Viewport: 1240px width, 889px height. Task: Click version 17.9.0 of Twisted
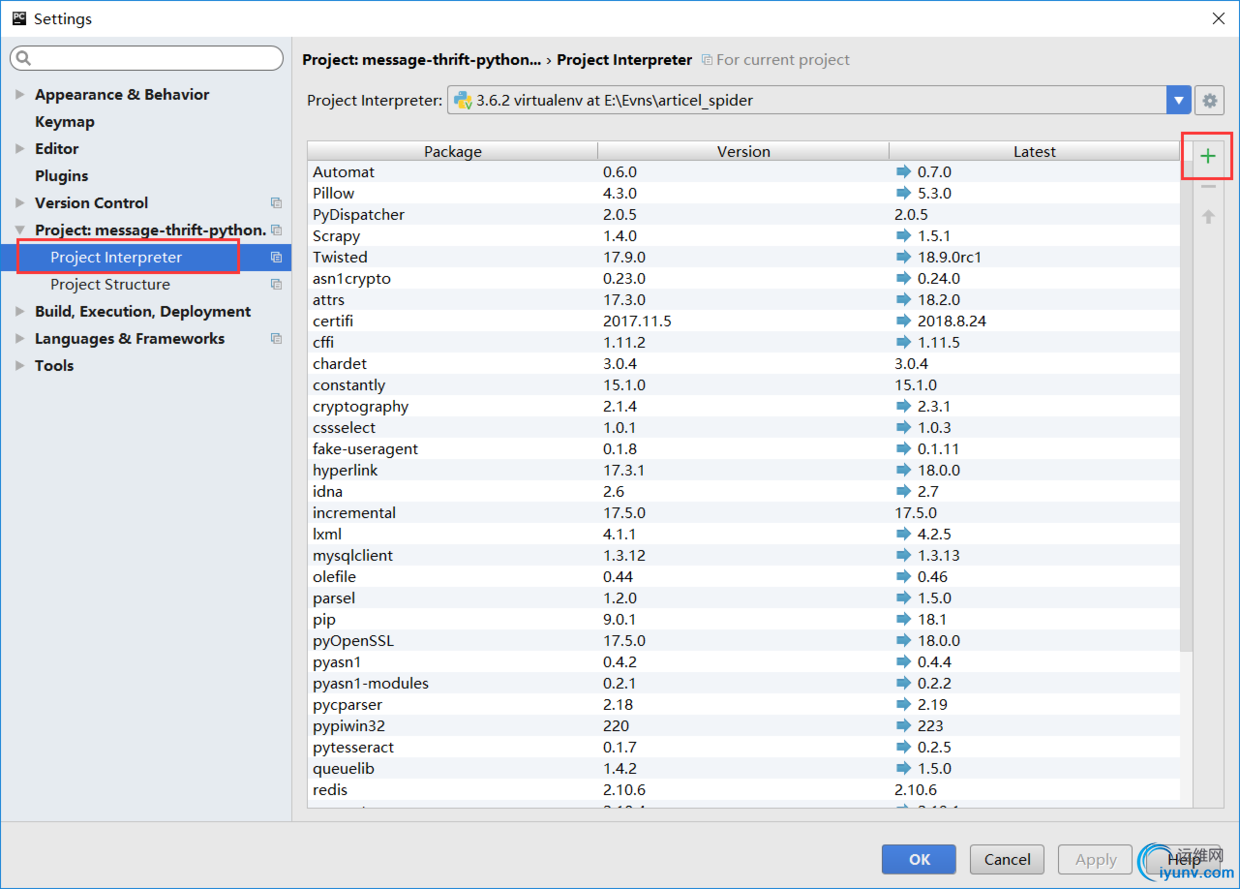click(624, 257)
